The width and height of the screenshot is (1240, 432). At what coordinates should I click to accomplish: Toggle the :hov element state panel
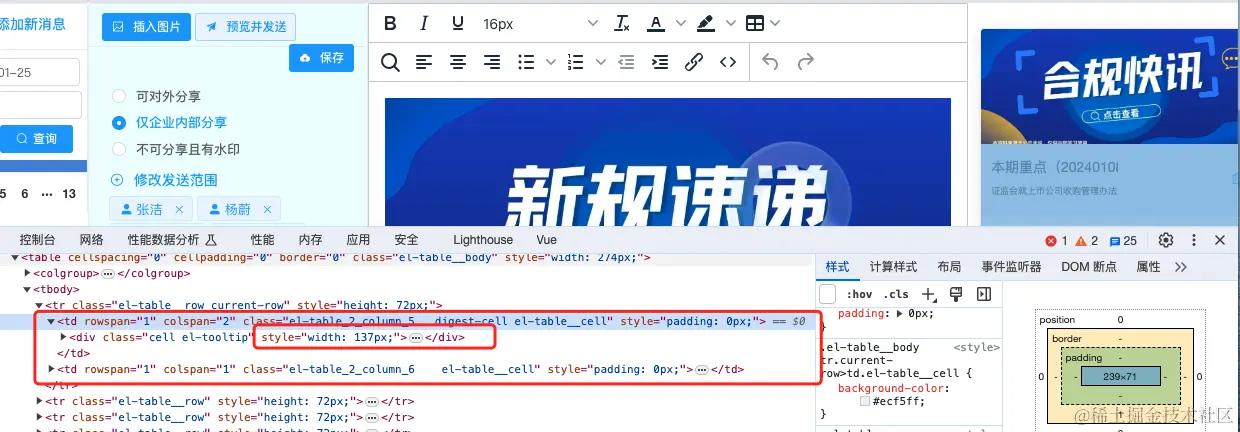(859, 294)
